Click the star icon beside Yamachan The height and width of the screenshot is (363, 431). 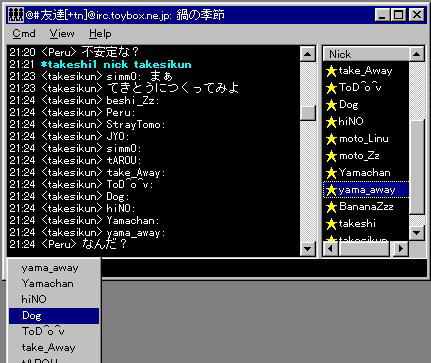coord(331,173)
